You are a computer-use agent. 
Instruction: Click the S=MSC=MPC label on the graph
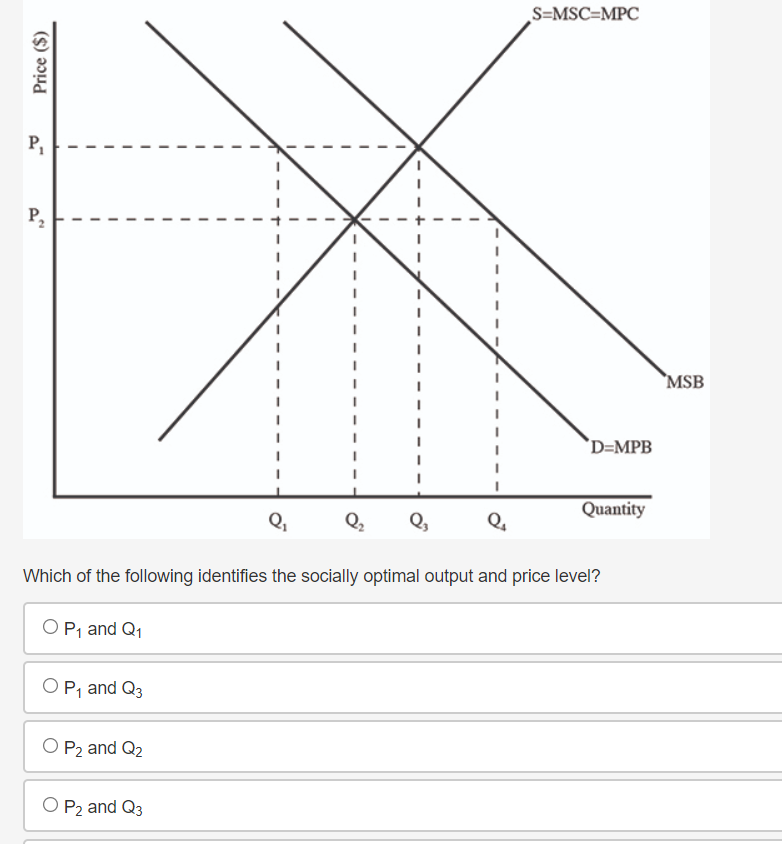pos(585,14)
